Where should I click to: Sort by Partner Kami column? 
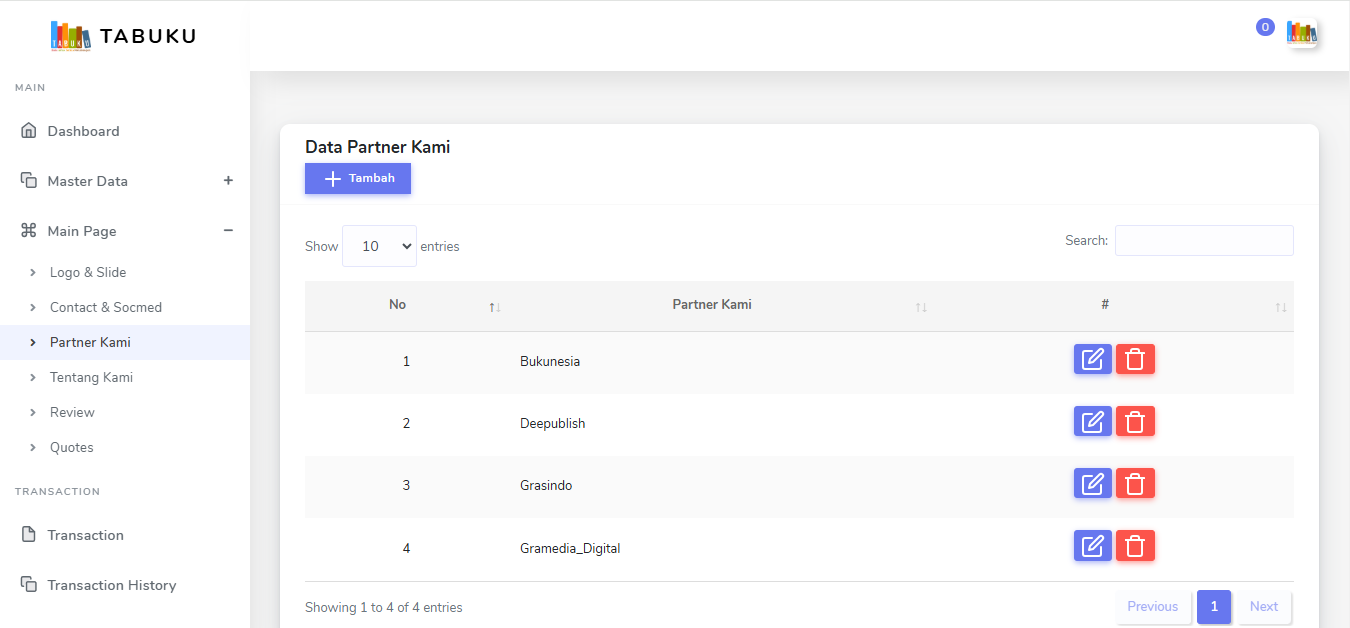point(712,305)
